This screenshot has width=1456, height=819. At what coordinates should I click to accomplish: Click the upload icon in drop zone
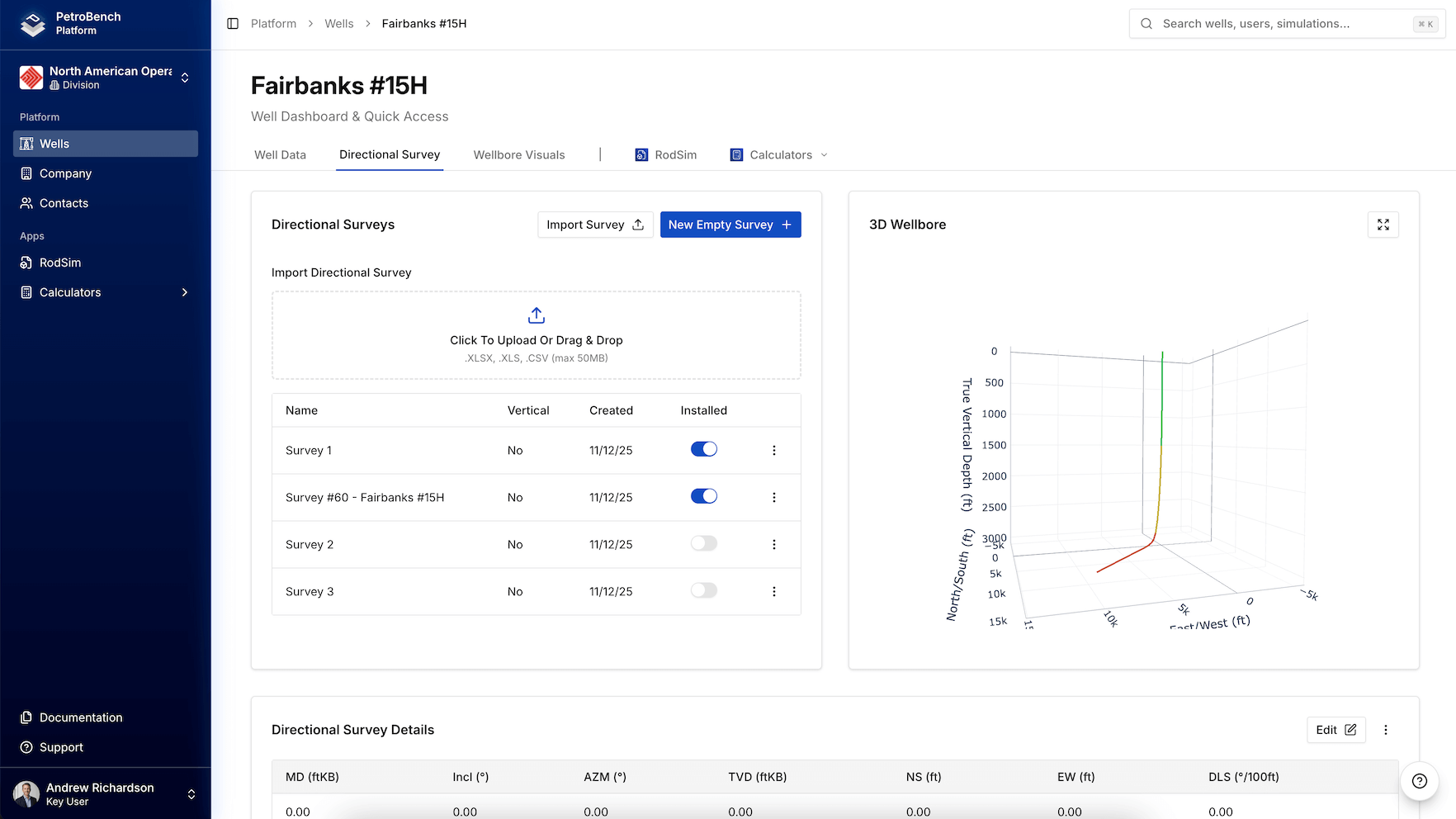click(x=536, y=315)
